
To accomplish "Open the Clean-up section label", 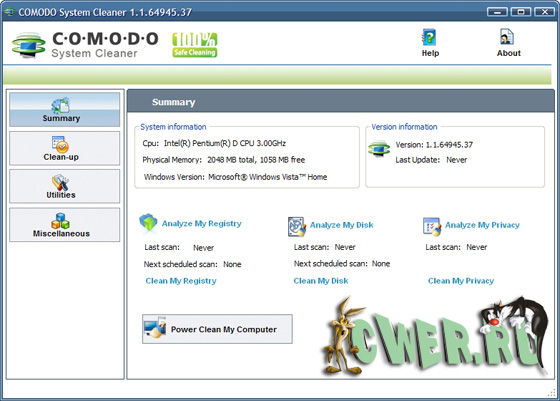I will pos(61,157).
